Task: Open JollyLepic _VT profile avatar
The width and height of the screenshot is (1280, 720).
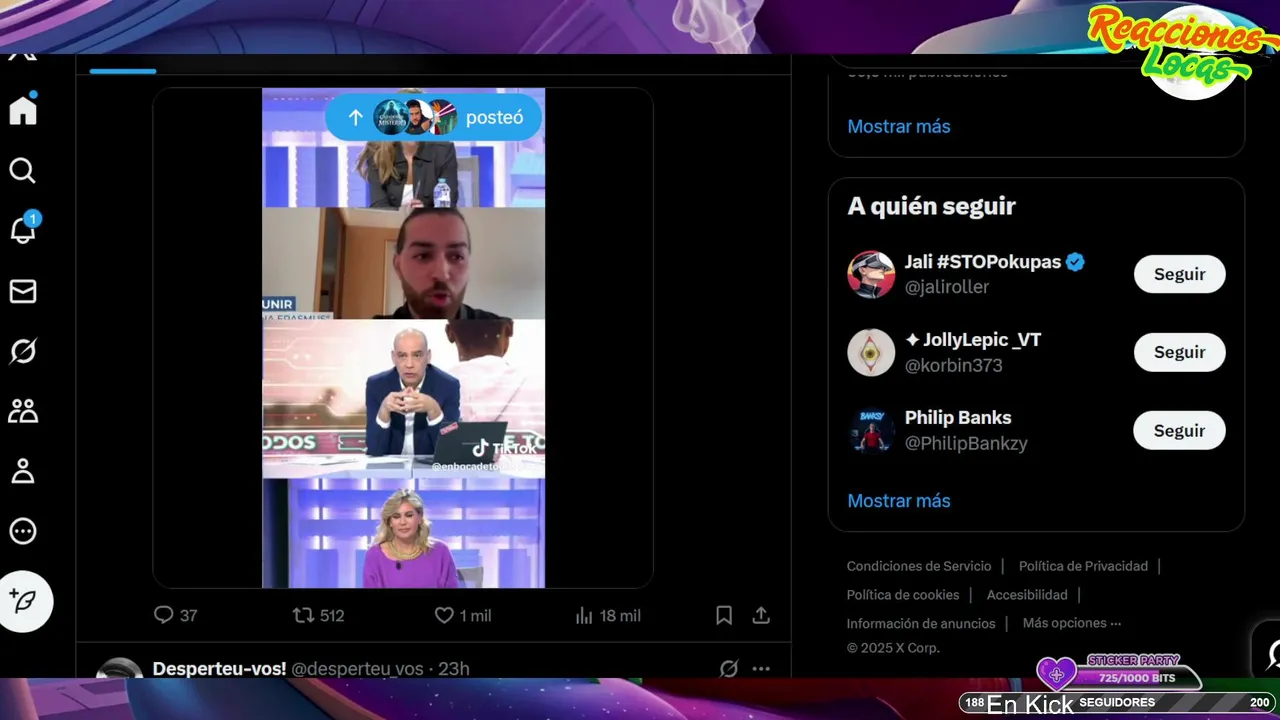Action: click(x=871, y=352)
